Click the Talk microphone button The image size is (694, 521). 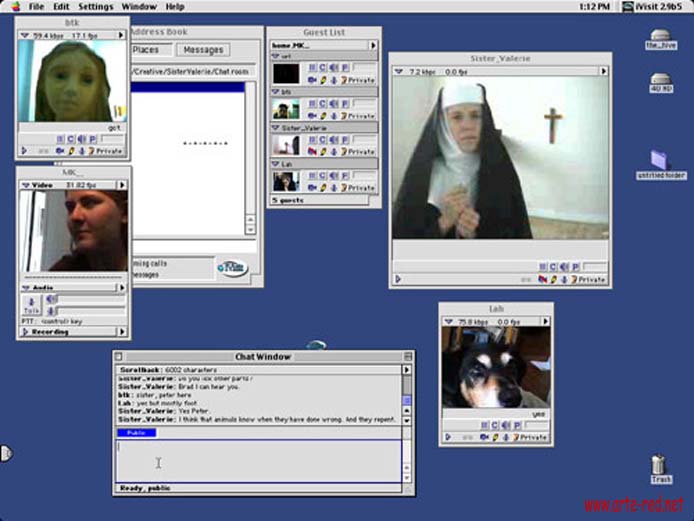30,306
